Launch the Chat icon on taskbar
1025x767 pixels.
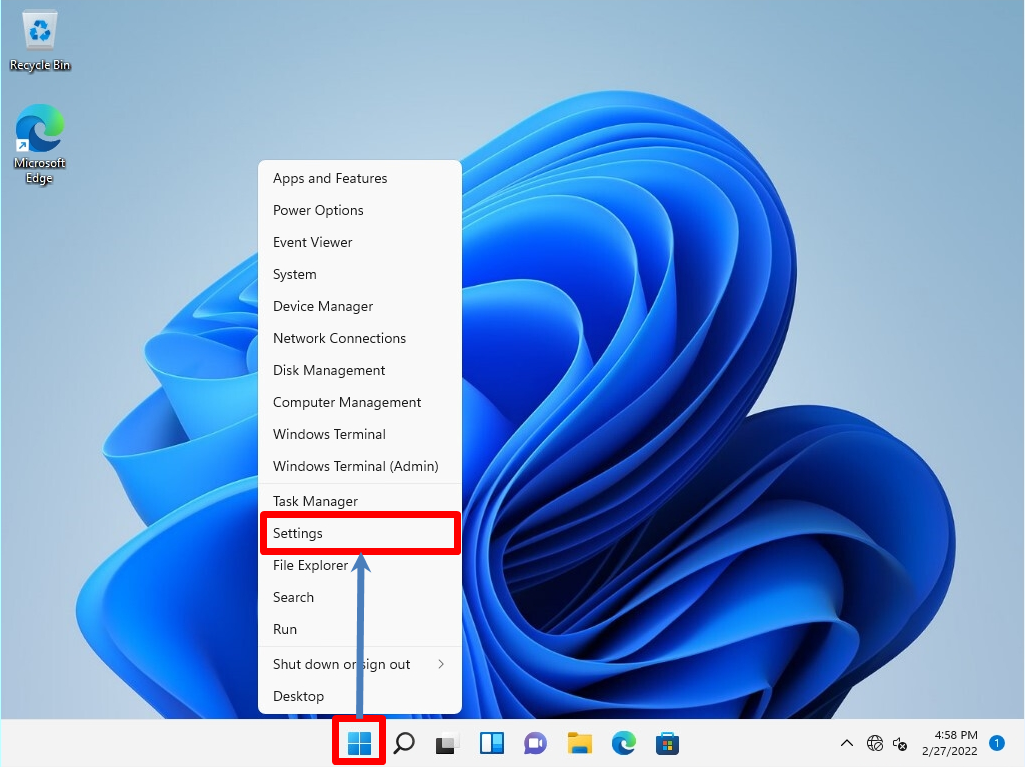535,743
